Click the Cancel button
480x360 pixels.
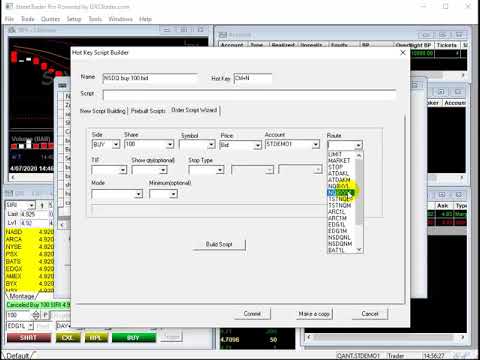[370, 314]
